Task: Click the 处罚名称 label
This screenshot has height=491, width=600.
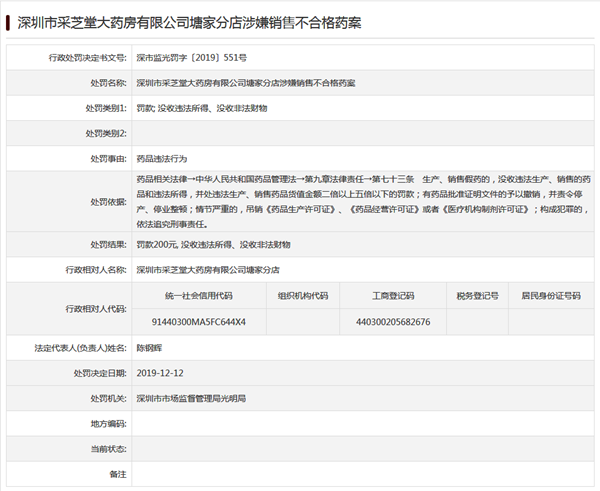Action: click(x=109, y=83)
